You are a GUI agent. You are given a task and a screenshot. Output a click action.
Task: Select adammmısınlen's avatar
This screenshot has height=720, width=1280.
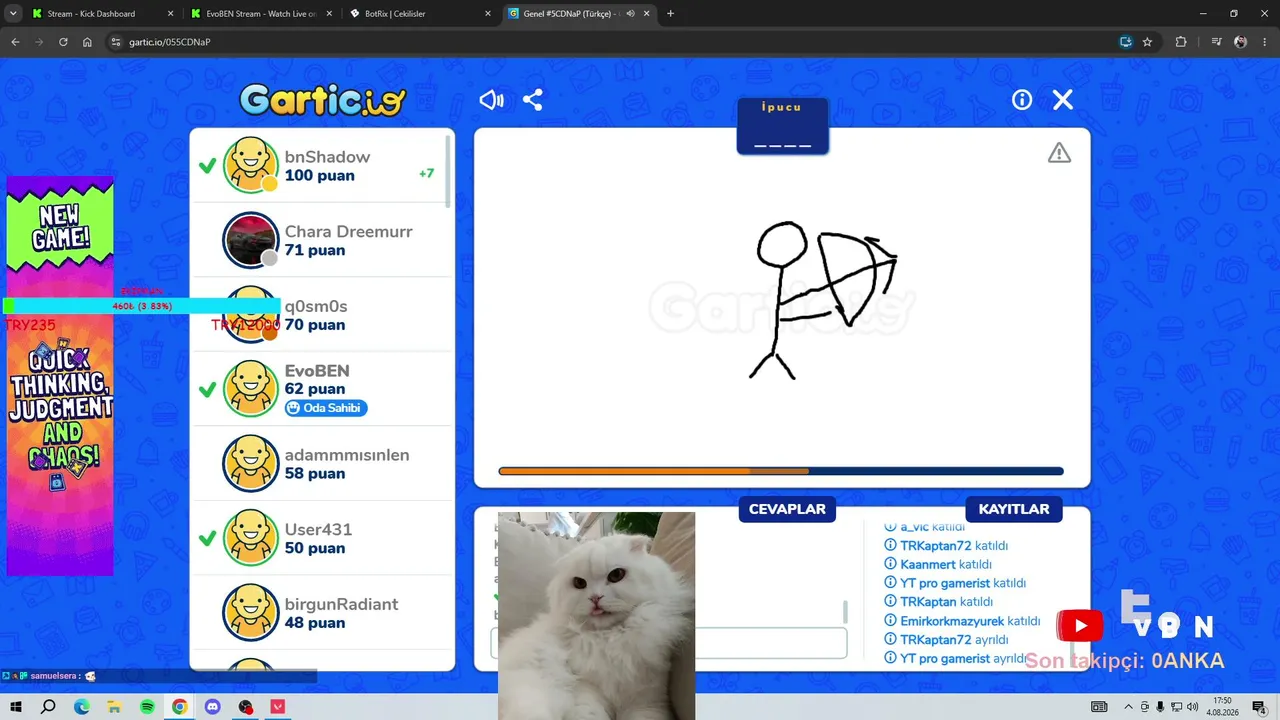pyautogui.click(x=250, y=463)
